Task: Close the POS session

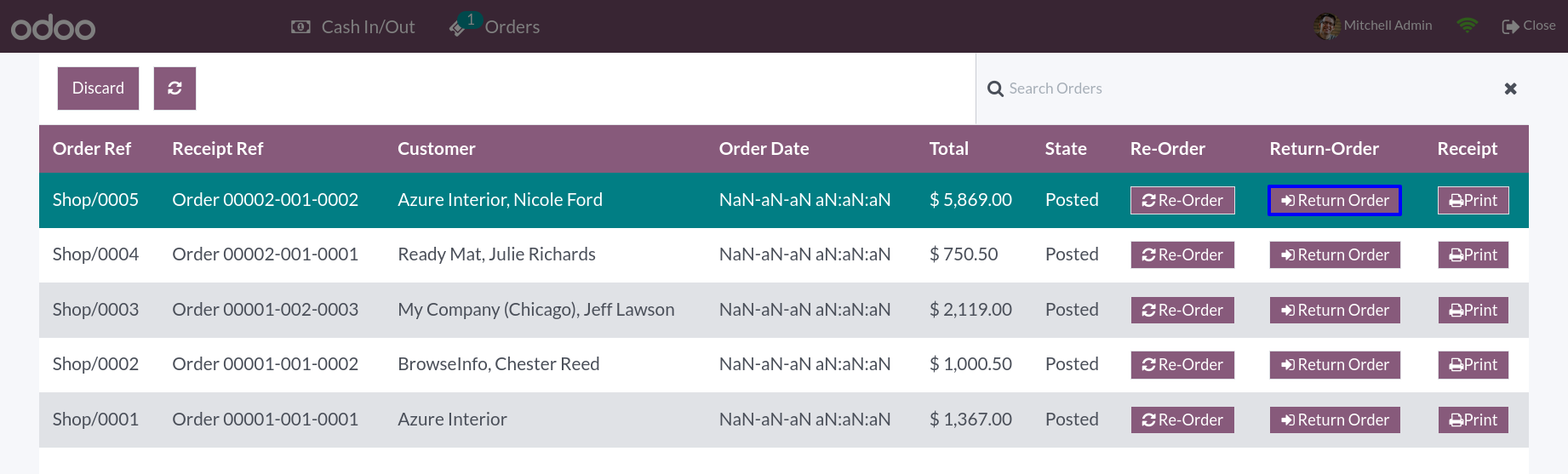Action: pyautogui.click(x=1529, y=26)
